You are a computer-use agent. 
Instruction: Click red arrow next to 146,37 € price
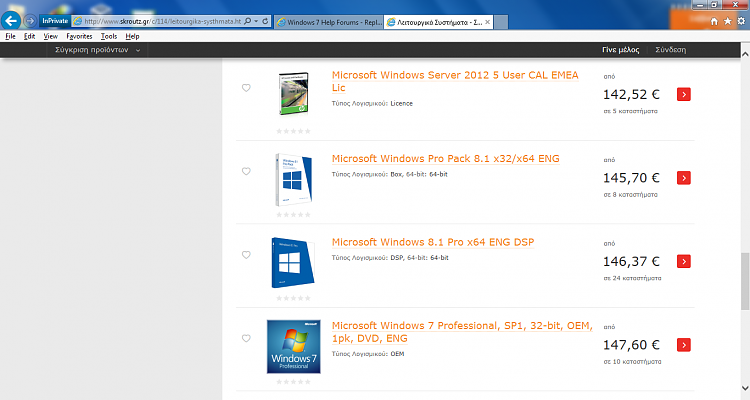point(684,261)
